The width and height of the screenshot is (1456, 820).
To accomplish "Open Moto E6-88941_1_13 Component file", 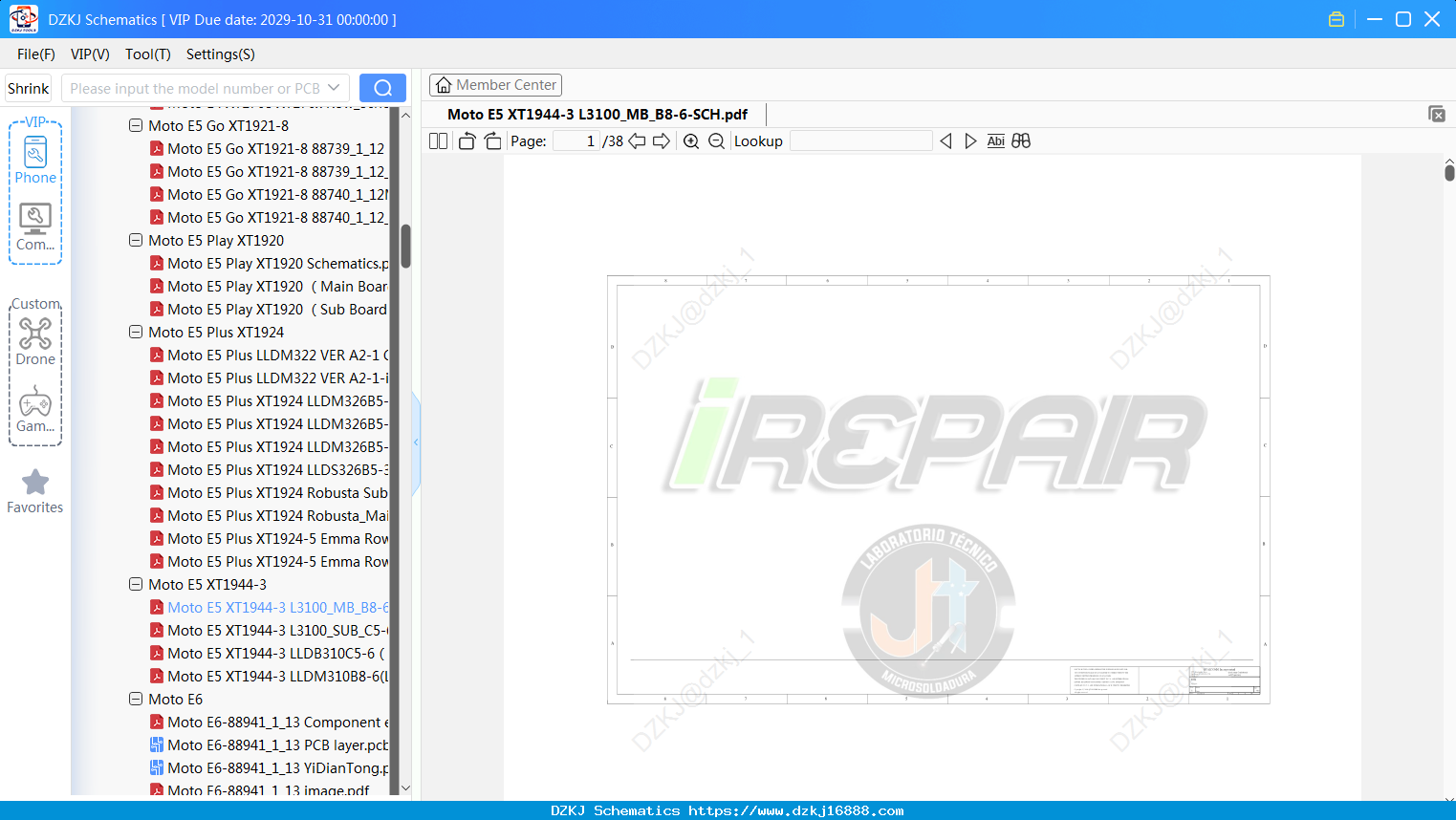I will click(x=277, y=722).
